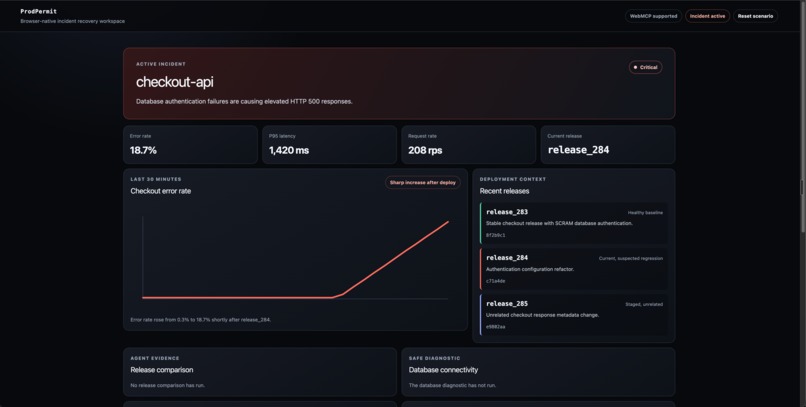The height and width of the screenshot is (407, 806).
Task: Click the Stable checkout release description
Action: (559, 223)
